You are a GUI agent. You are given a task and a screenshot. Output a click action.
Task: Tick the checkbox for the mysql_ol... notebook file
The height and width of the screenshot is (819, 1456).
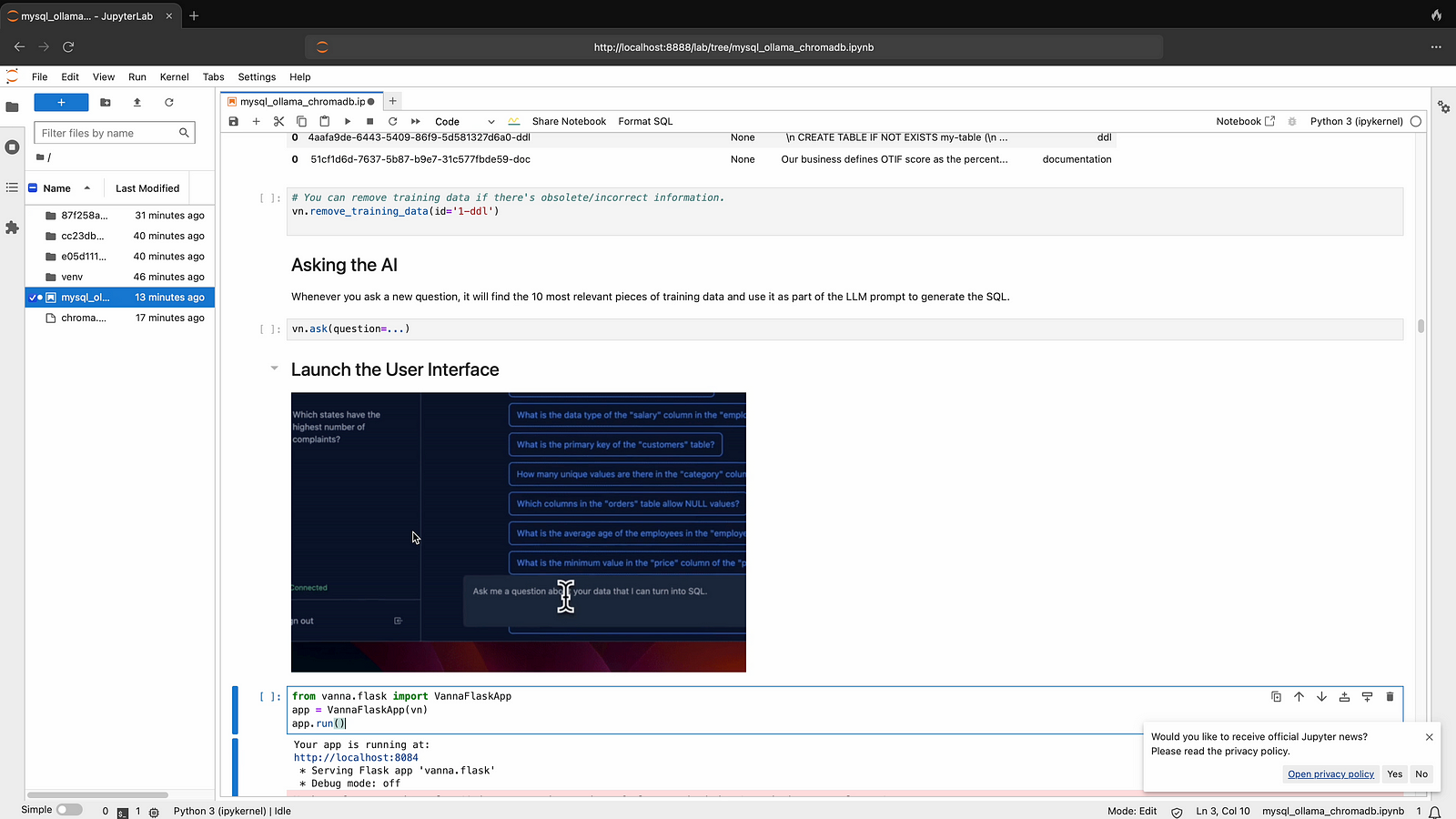click(33, 298)
